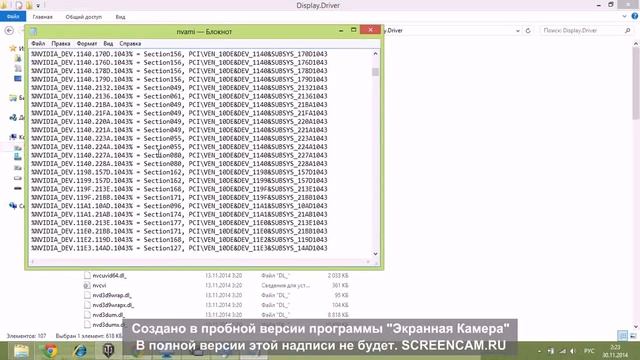Click the РУС language indicator in tray
The height and width of the screenshot is (360, 640).
click(x=589, y=351)
